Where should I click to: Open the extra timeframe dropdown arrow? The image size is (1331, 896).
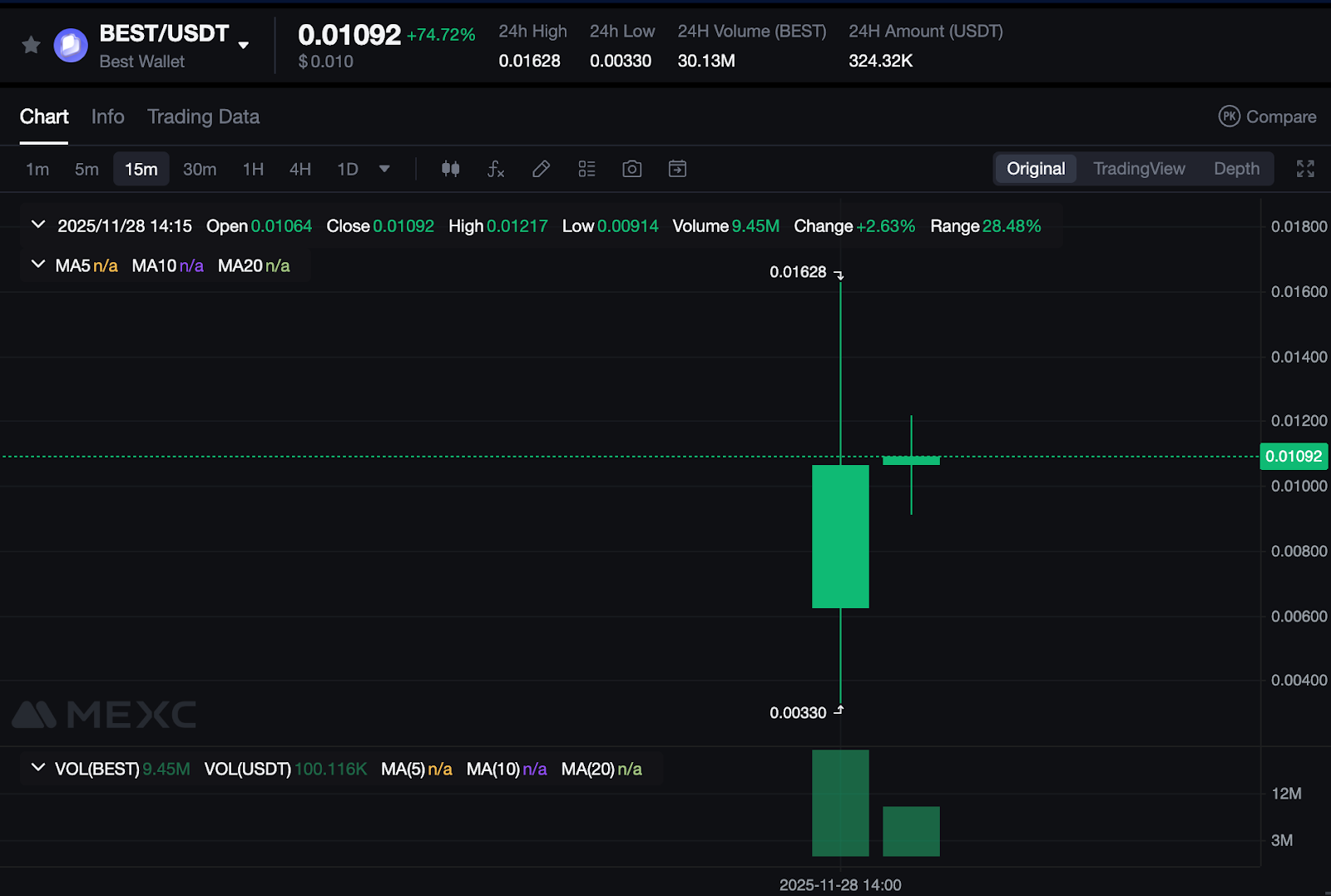(384, 169)
